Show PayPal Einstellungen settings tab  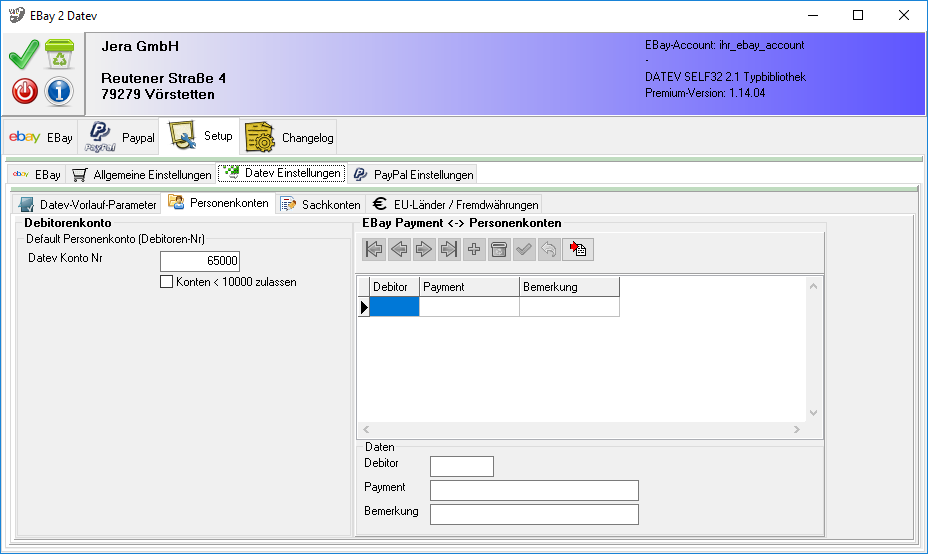413,174
